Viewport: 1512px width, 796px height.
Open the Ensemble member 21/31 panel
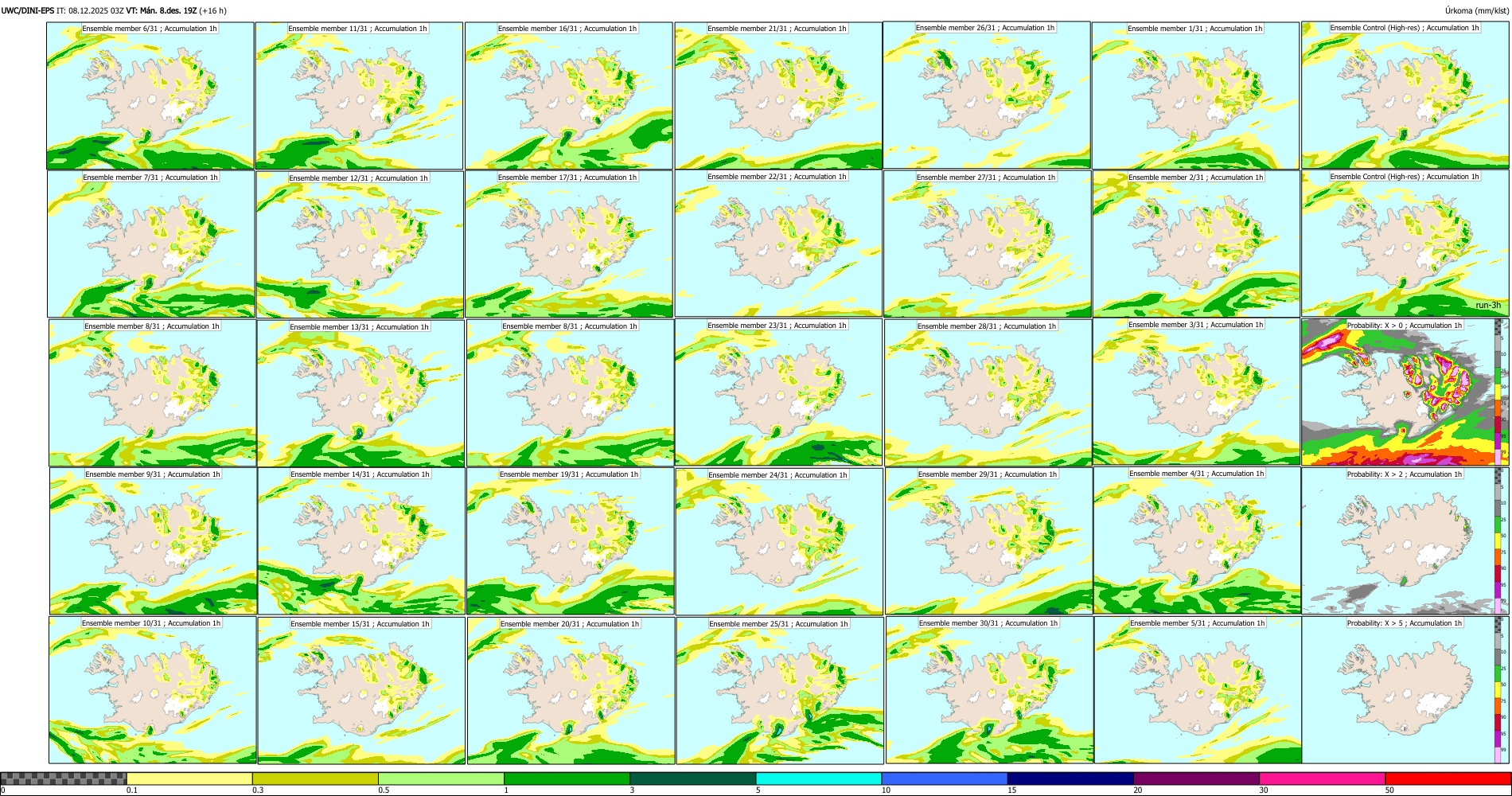pyautogui.click(x=778, y=96)
